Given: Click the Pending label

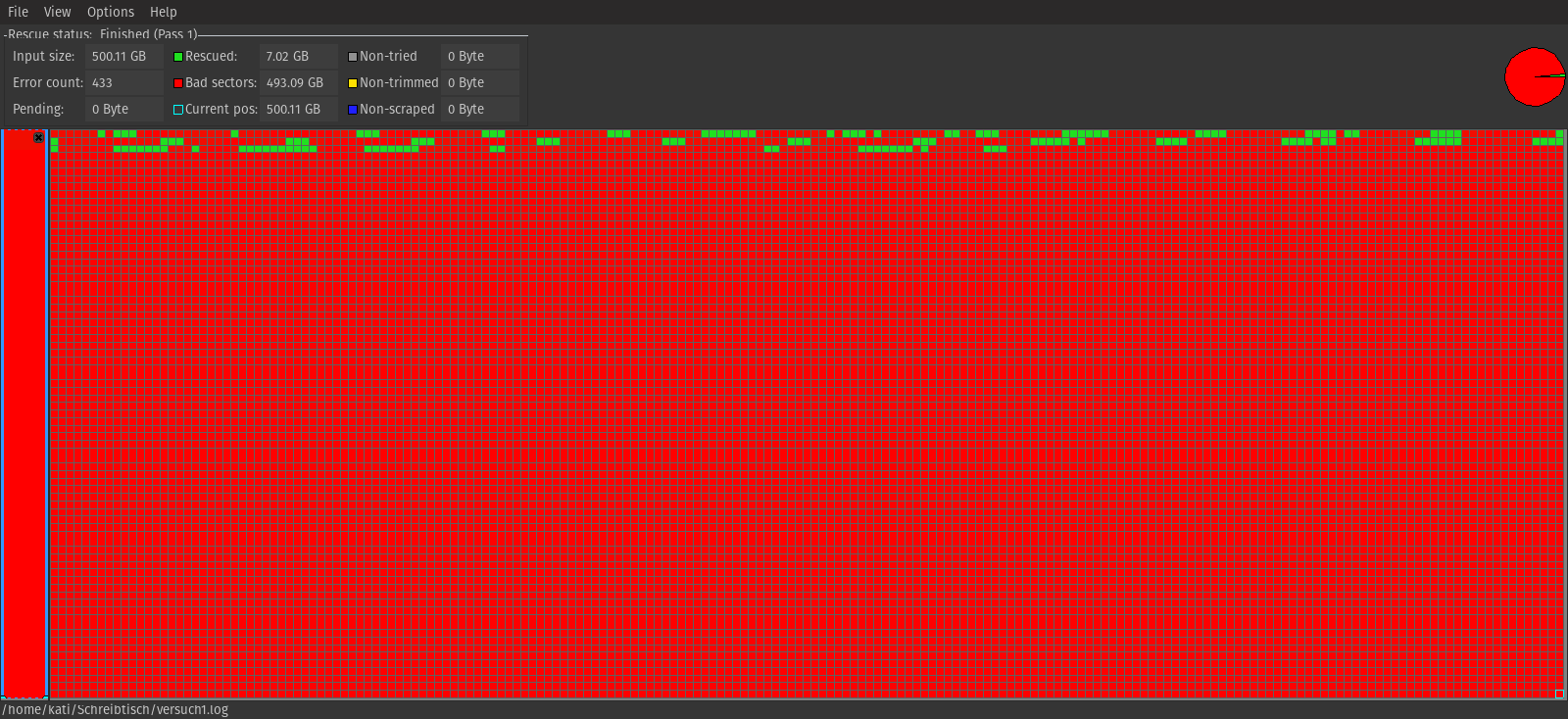Looking at the screenshot, I should click(38, 110).
